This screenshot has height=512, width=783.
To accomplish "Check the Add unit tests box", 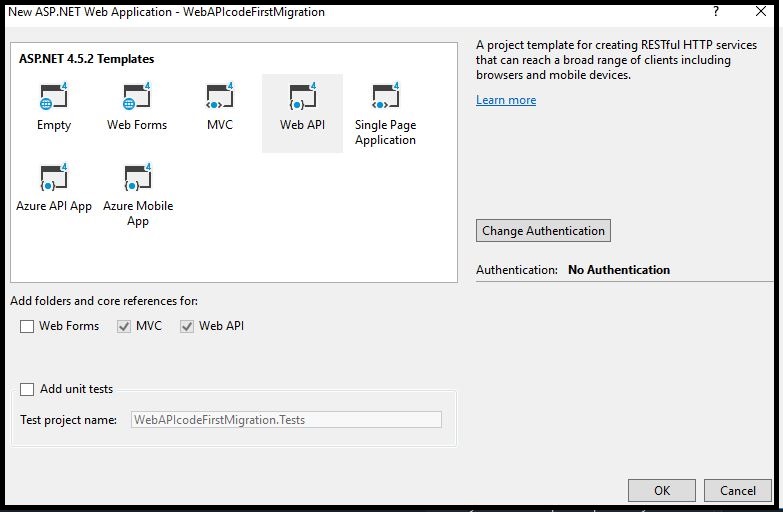I will [x=27, y=389].
